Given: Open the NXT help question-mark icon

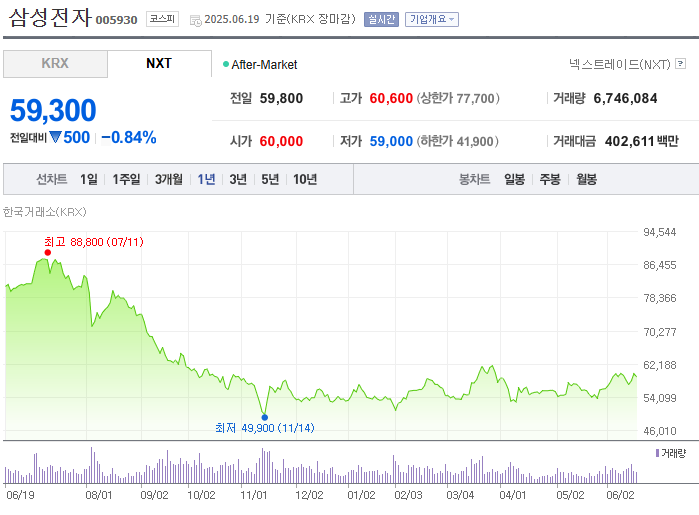Looking at the screenshot, I should coord(680,64).
